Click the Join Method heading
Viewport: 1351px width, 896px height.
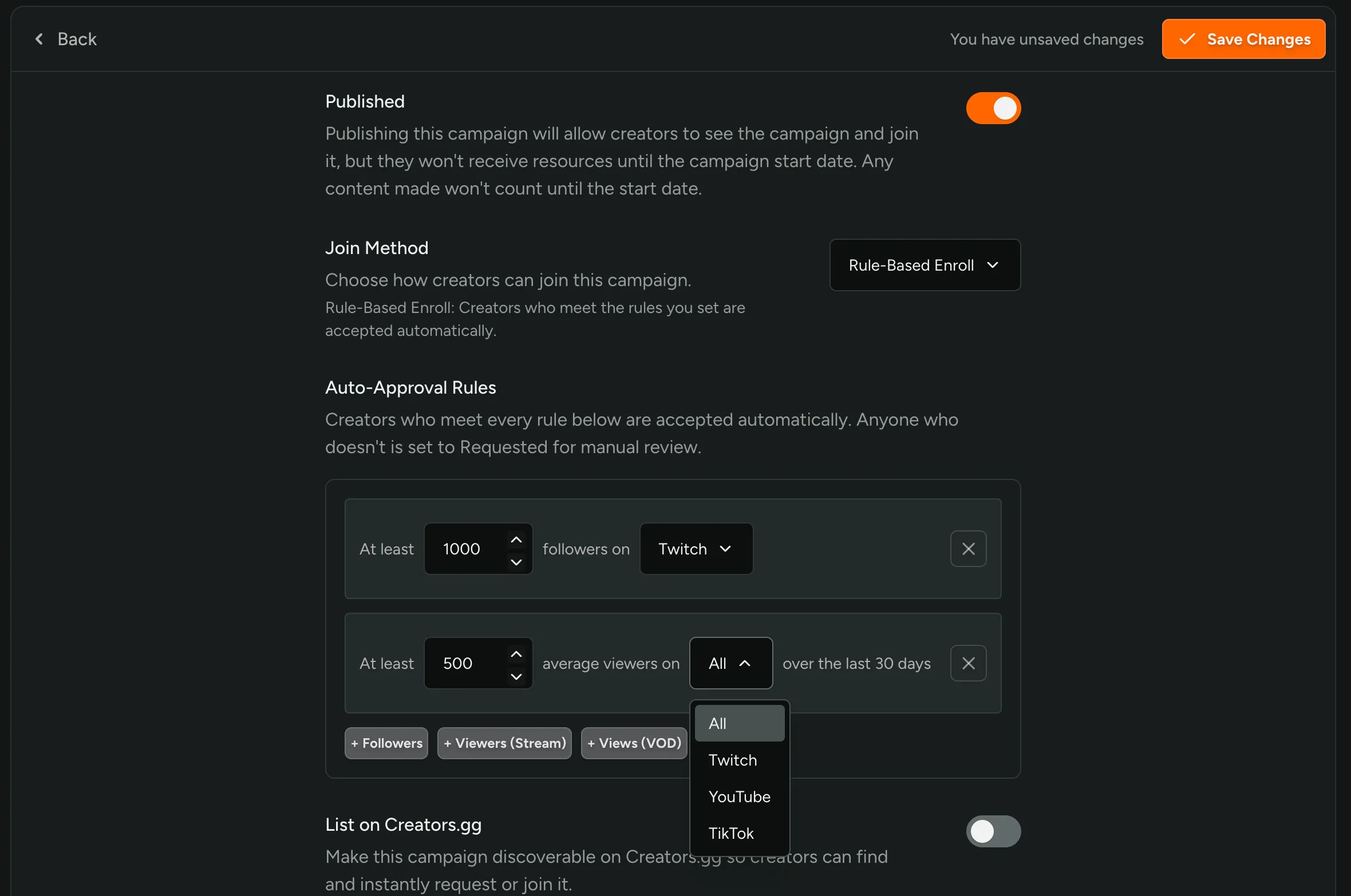[377, 248]
